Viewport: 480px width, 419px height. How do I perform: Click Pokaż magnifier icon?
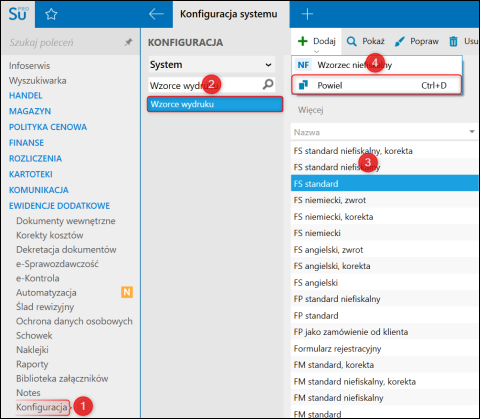[x=351, y=41]
